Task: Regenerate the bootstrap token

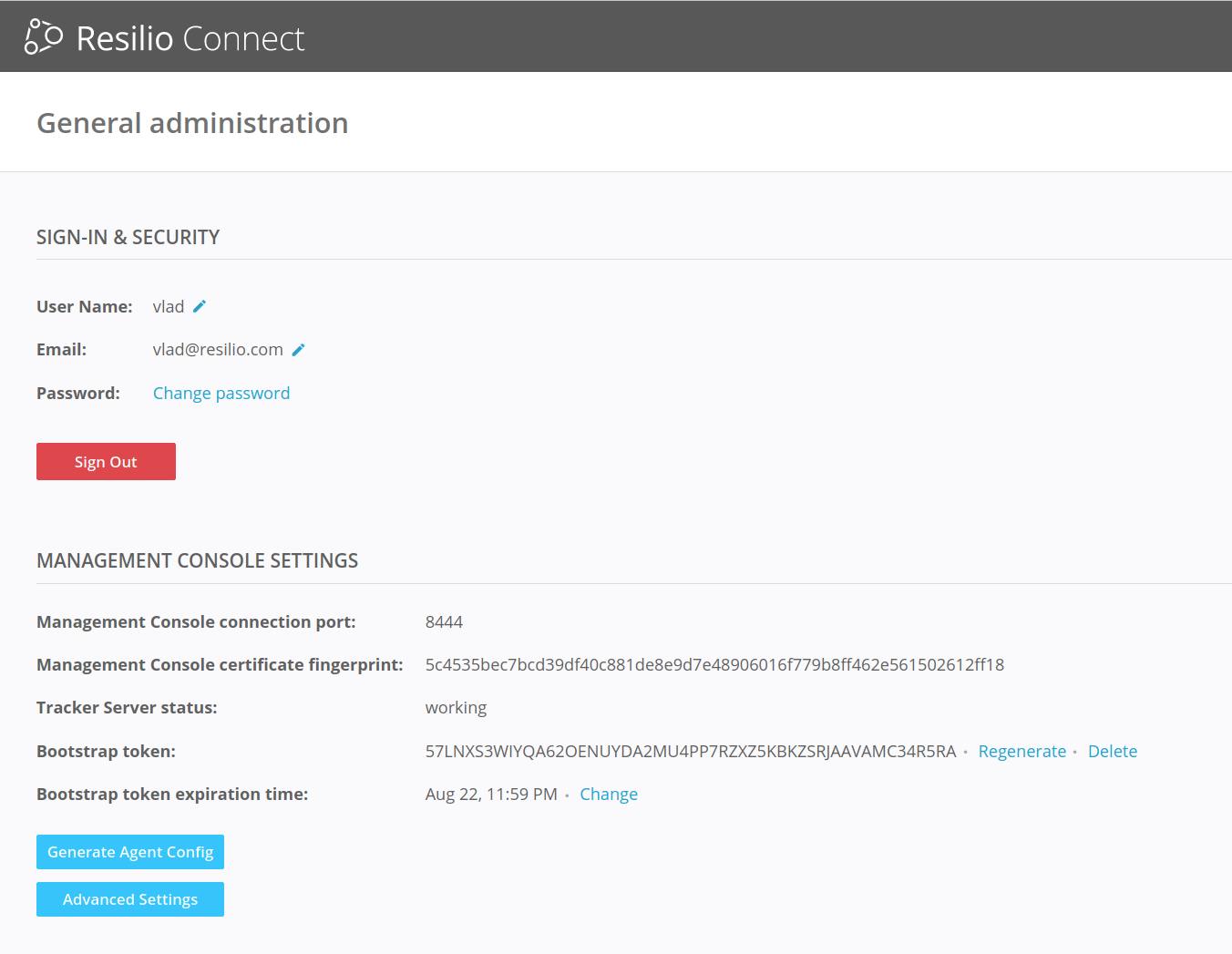Action: [1022, 751]
